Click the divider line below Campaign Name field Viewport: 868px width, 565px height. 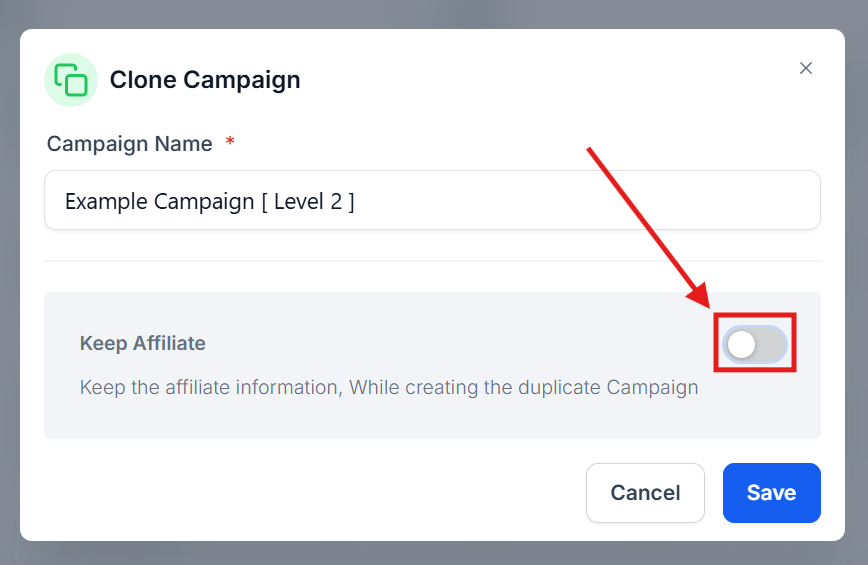pyautogui.click(x=433, y=261)
